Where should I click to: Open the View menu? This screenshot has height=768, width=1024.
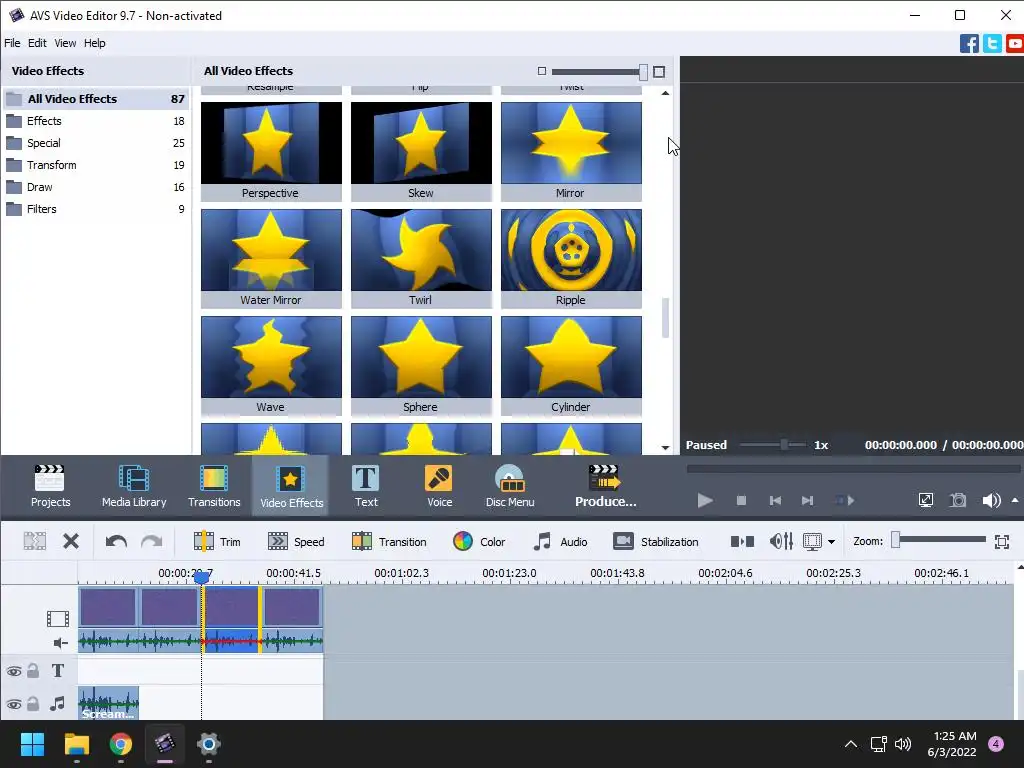tap(65, 43)
